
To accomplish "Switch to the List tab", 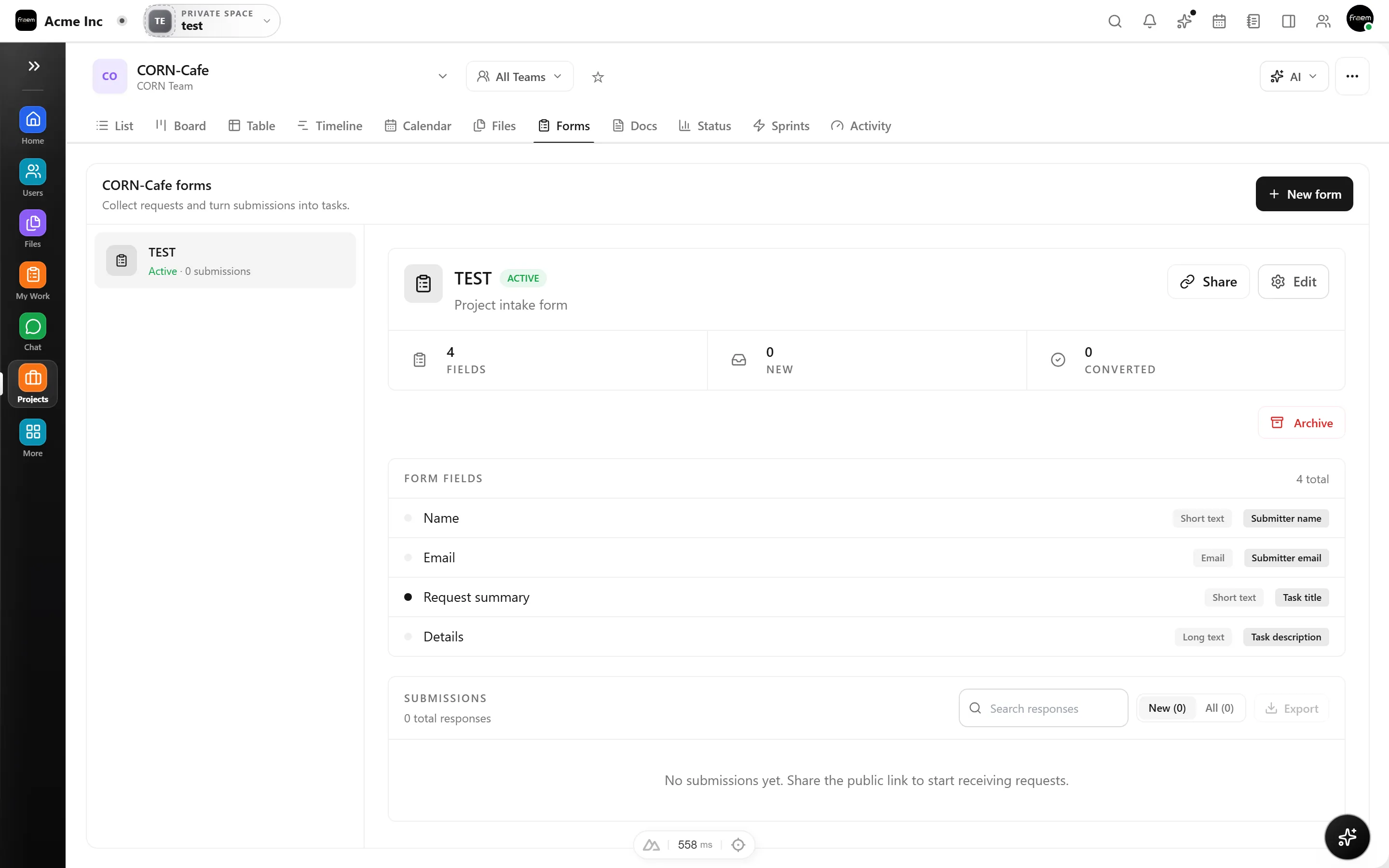I will (115, 126).
